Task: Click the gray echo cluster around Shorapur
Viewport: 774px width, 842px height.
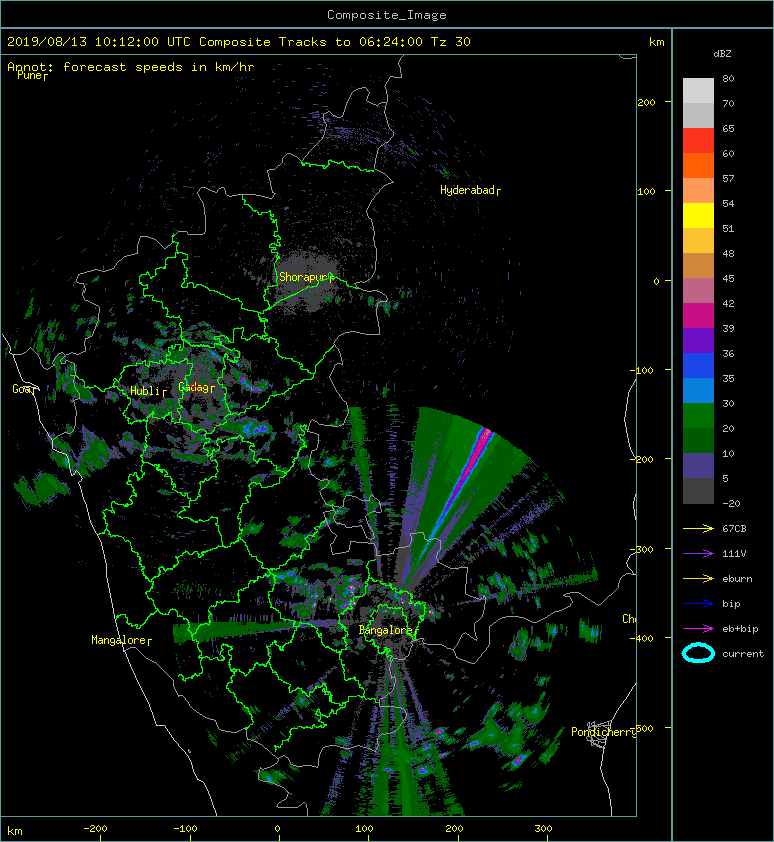Action: tap(306, 280)
